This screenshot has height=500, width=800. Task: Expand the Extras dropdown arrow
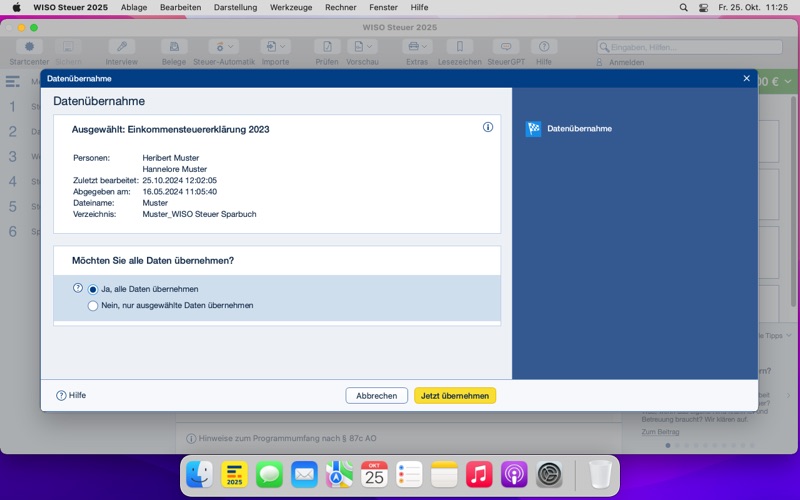pos(424,47)
